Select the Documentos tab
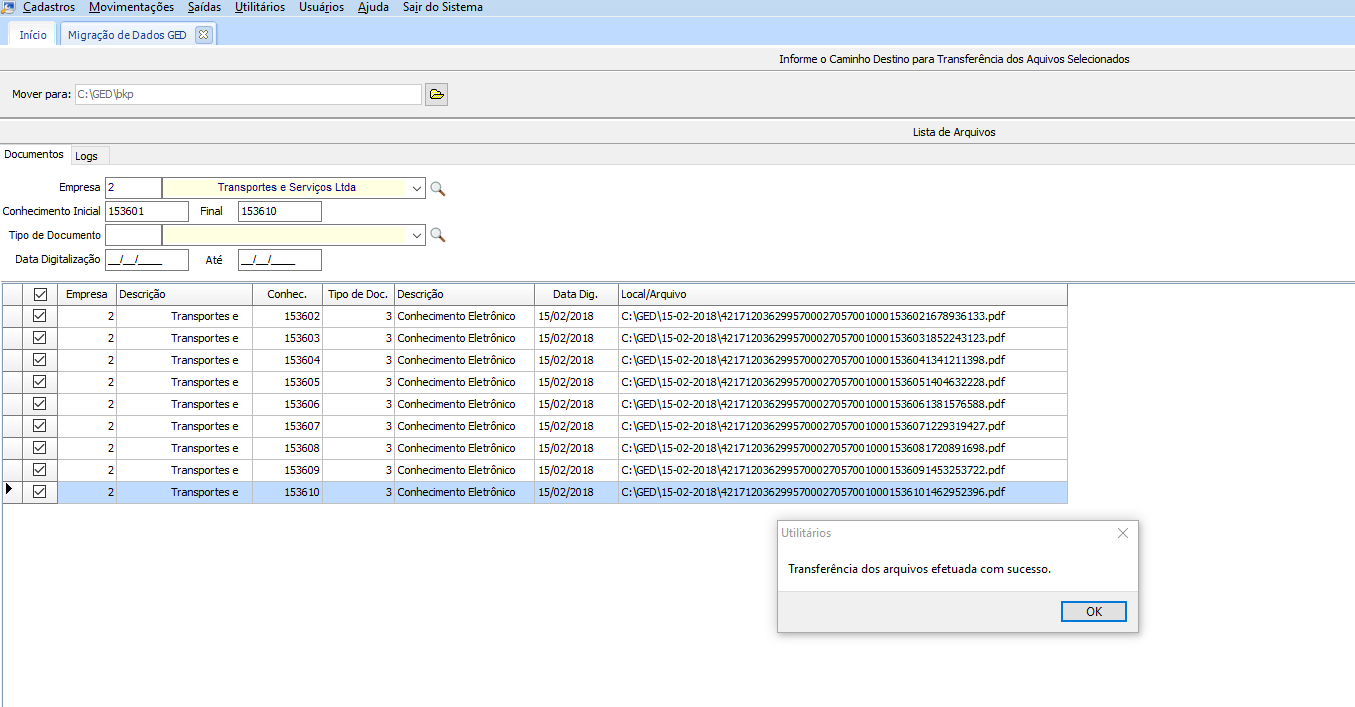 tap(34, 155)
